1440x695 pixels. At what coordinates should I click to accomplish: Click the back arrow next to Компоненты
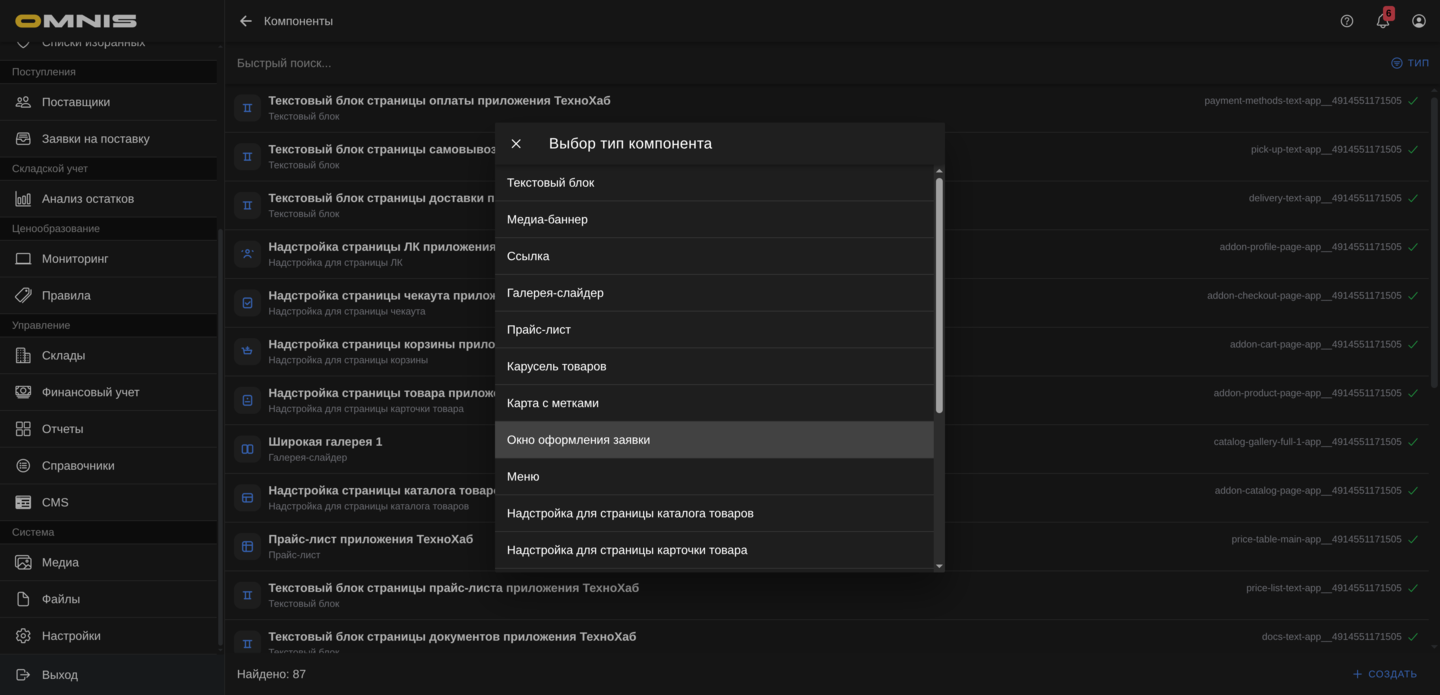[244, 20]
